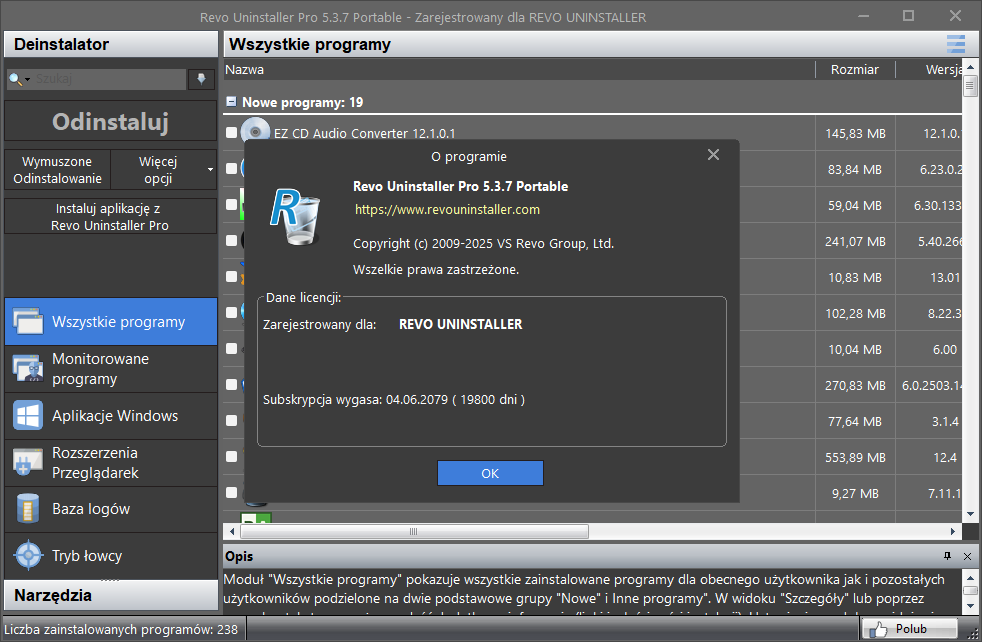982x642 pixels.
Task: Sort by the Wersja column header
Action: coord(929,70)
